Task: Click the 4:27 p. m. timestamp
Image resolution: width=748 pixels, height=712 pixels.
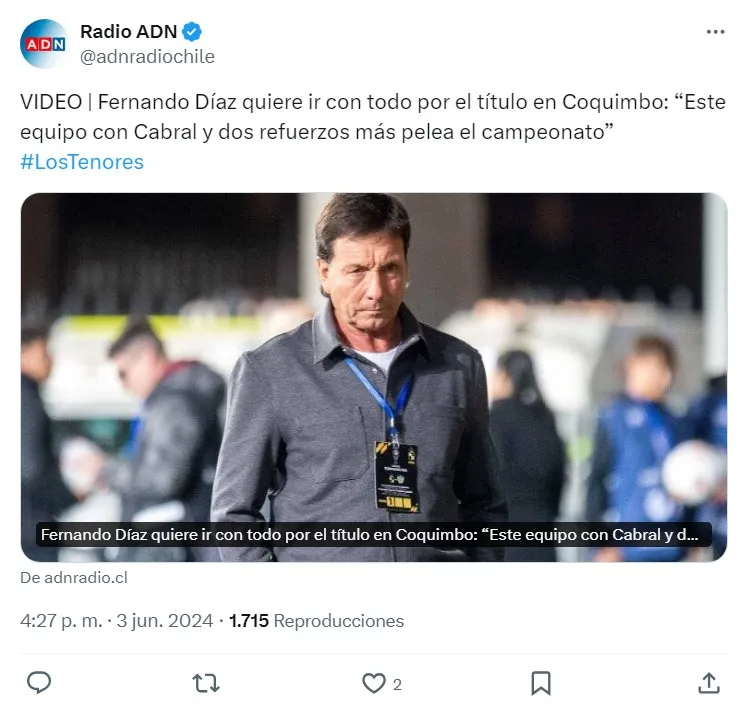Action: pos(61,621)
